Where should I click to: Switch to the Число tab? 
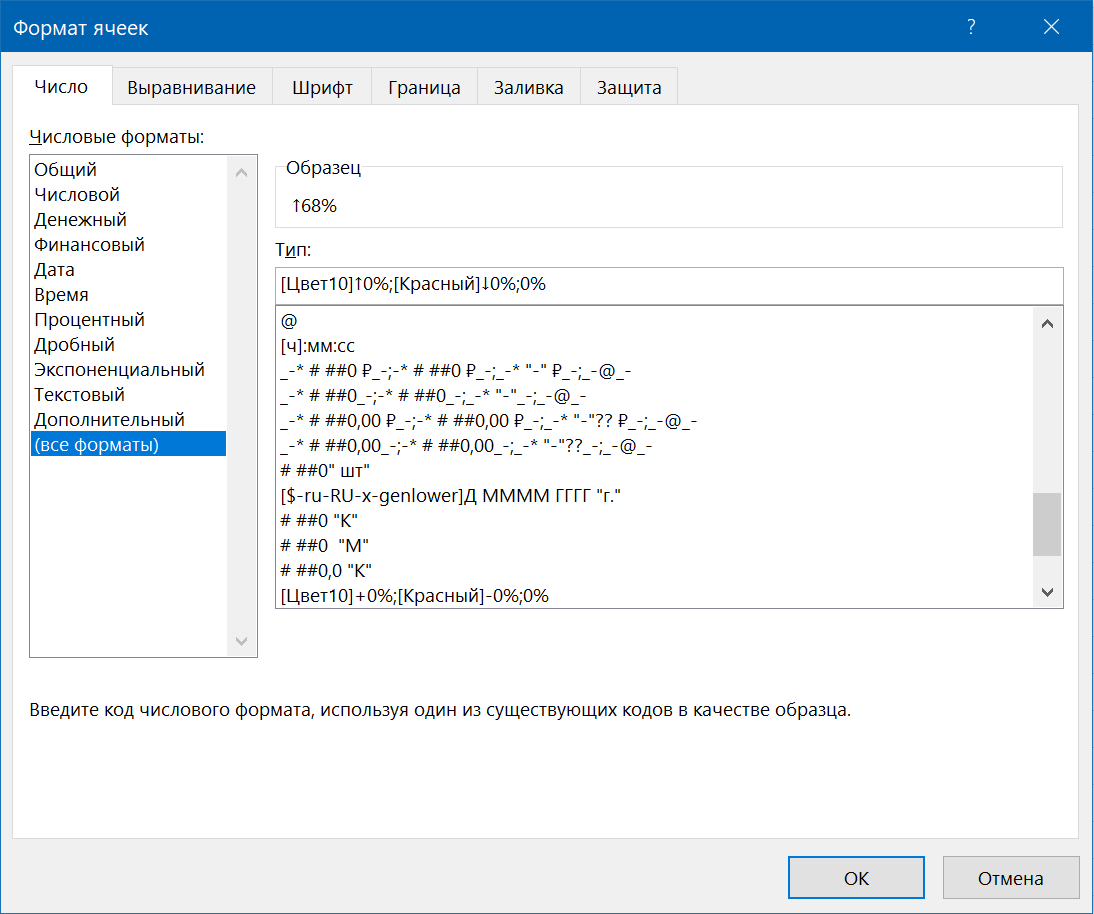[61, 87]
